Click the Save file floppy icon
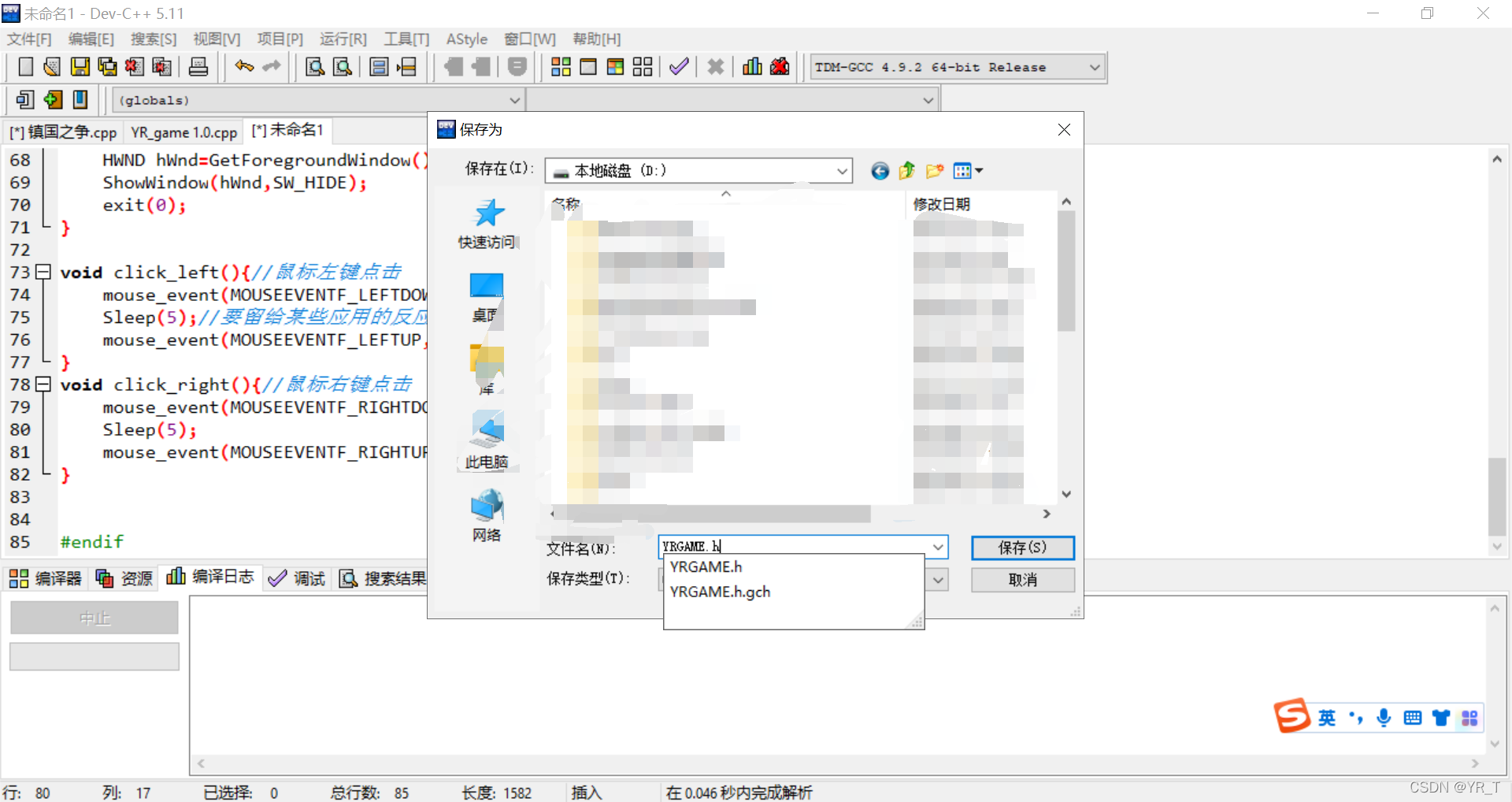 coord(80,67)
